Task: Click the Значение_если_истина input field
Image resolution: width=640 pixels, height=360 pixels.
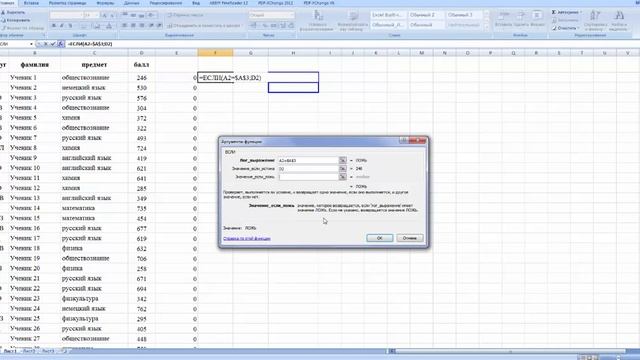Action: click(x=308, y=169)
